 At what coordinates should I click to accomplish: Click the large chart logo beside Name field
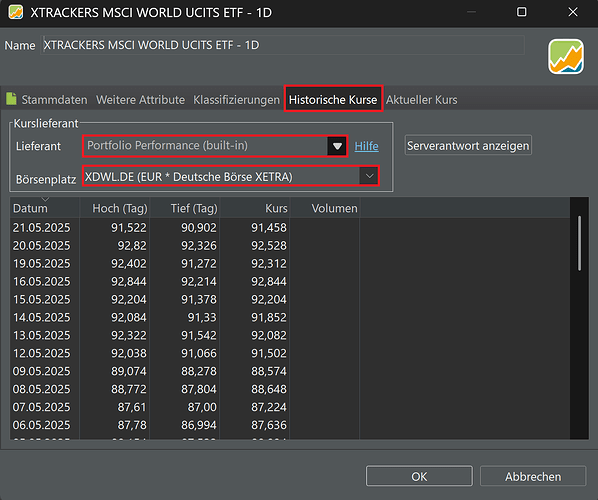(x=566, y=57)
